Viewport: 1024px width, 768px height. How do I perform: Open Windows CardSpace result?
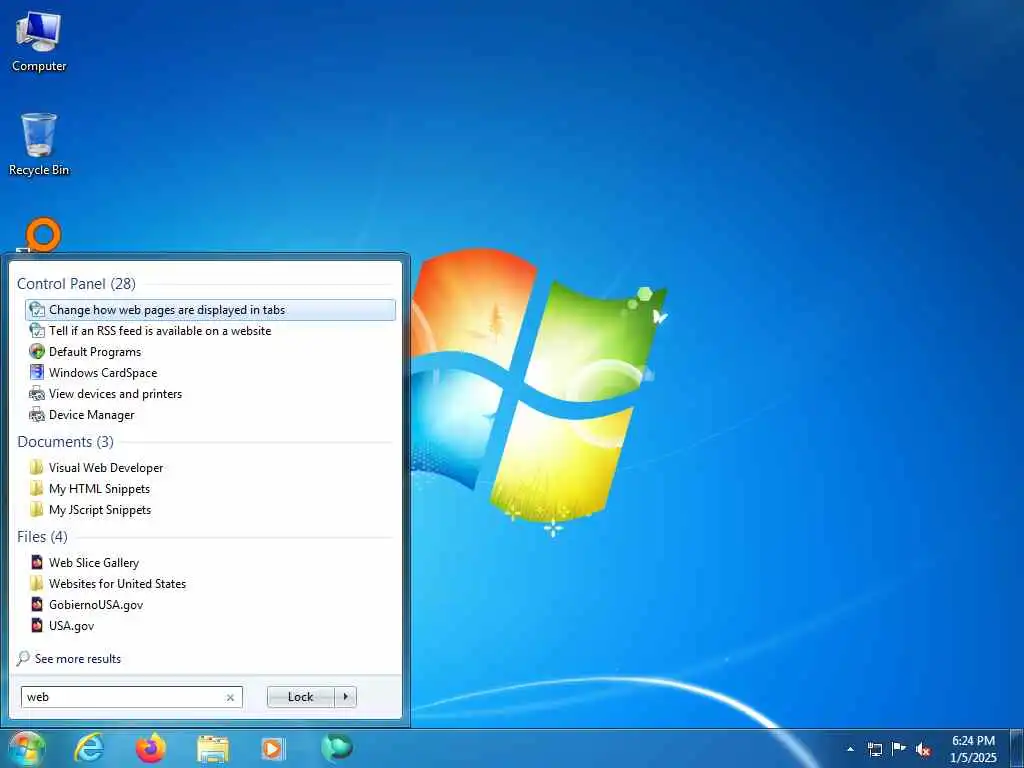tap(210, 372)
